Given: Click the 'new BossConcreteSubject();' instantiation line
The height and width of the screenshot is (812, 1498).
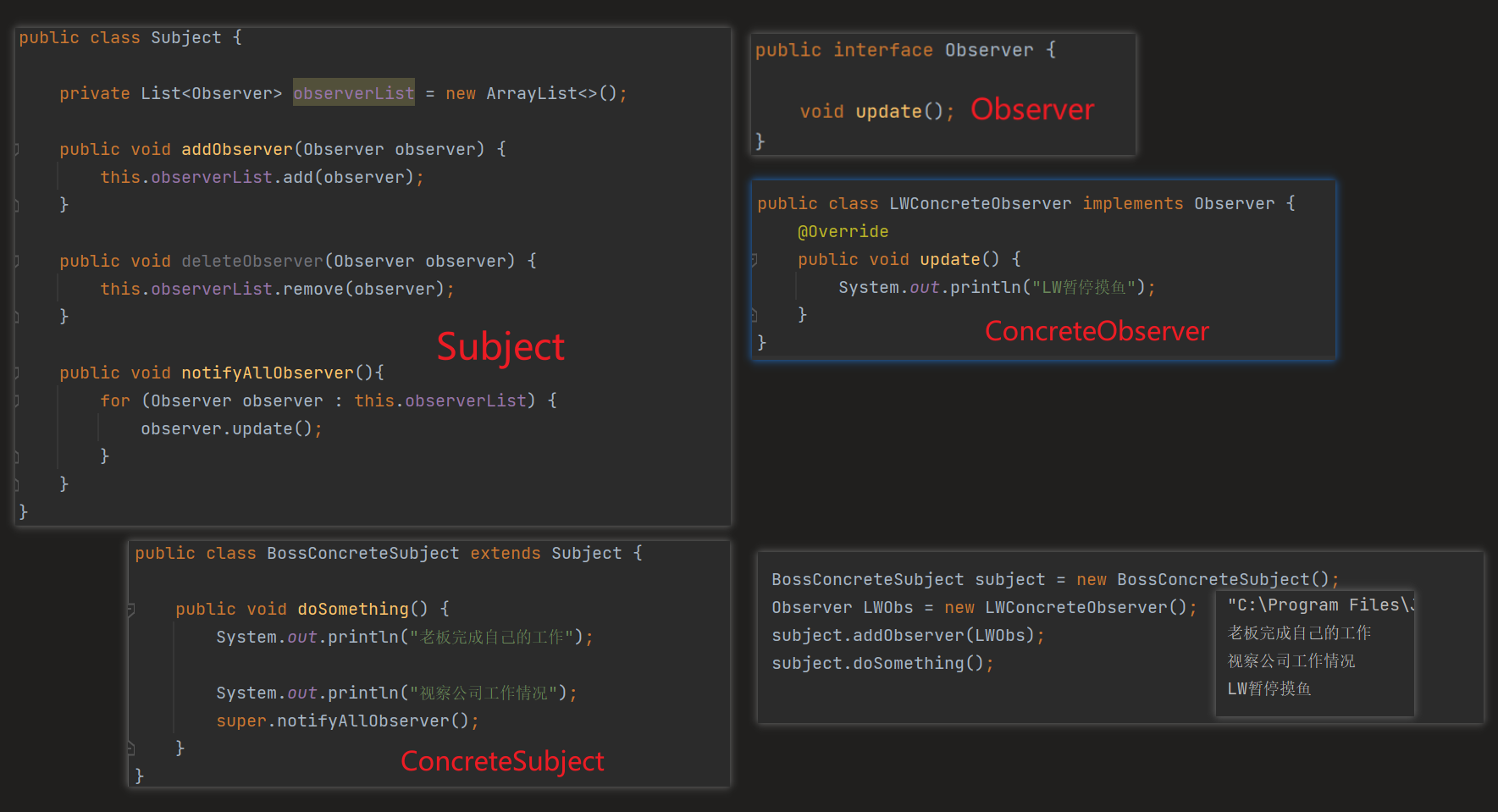Looking at the screenshot, I should (x=1055, y=579).
